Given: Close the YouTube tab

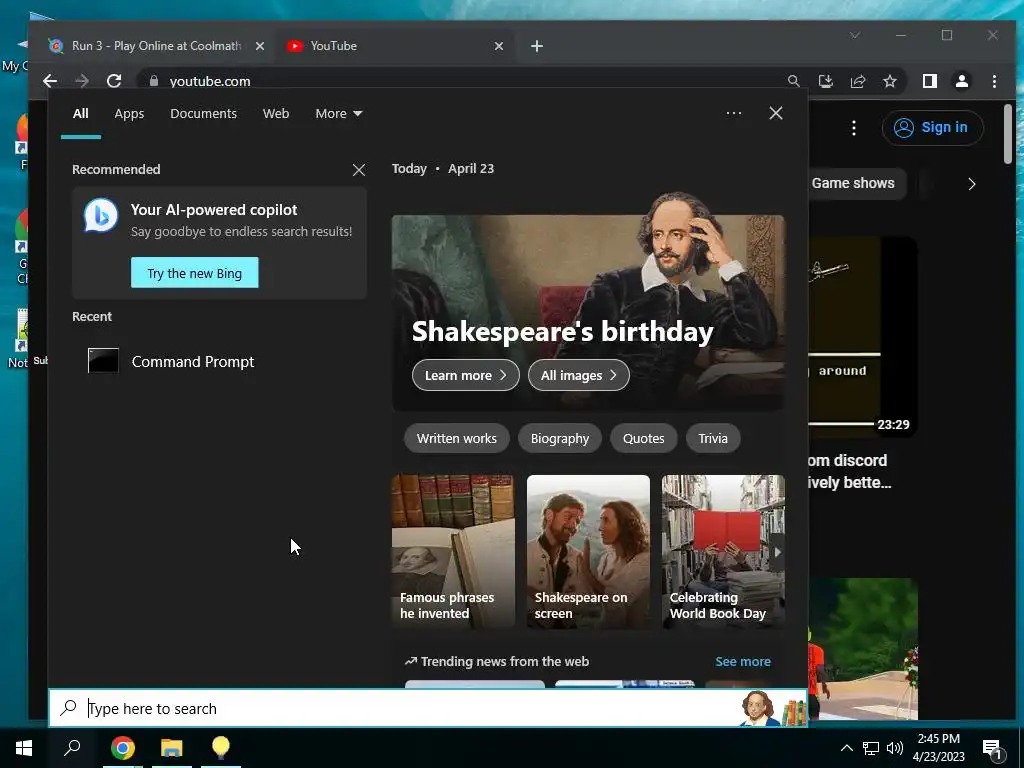Looking at the screenshot, I should pyautogui.click(x=499, y=46).
